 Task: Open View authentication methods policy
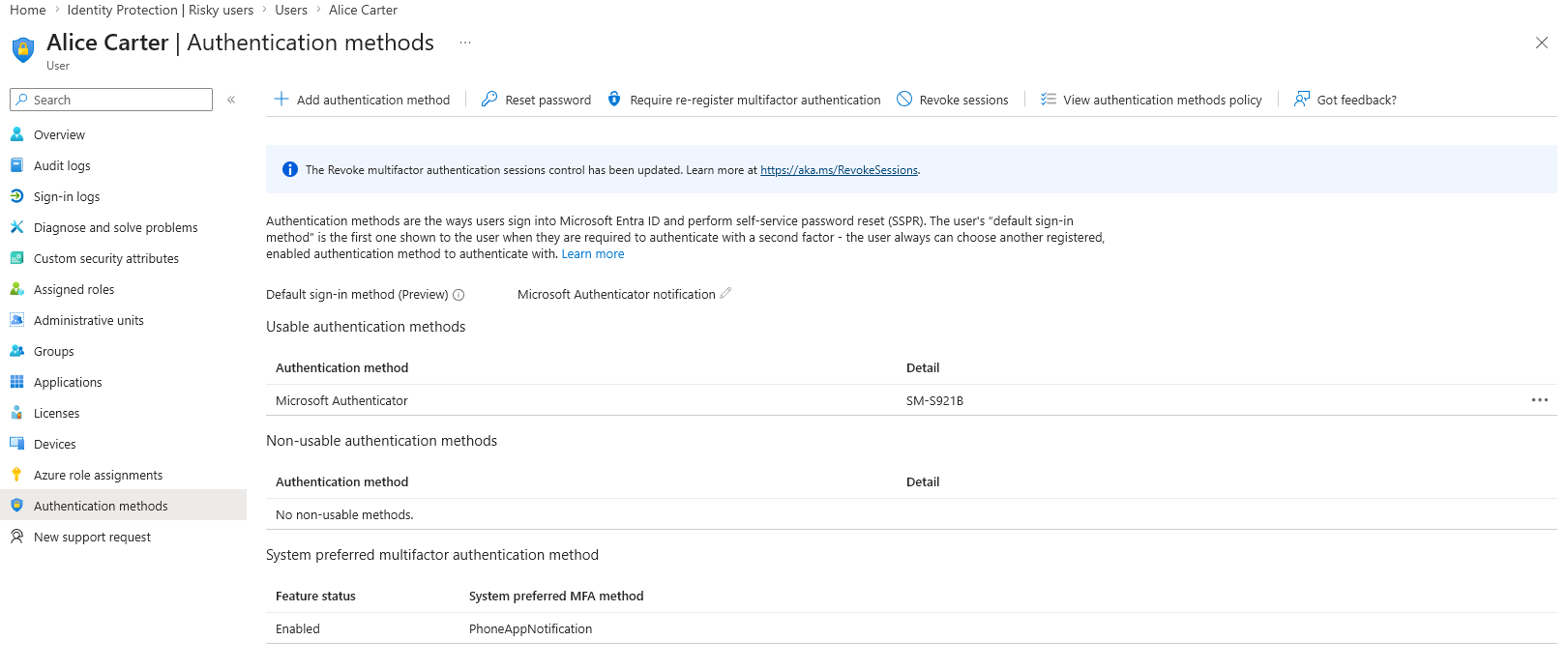[x=1151, y=100]
